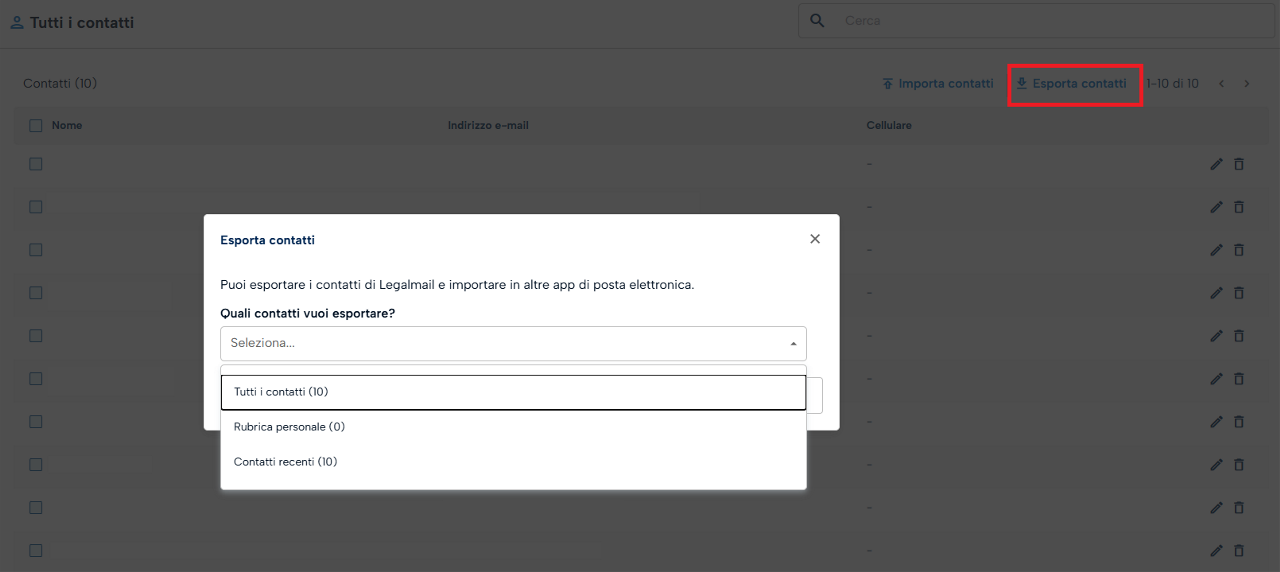Screen dimensions: 1280x572
Task: Choose Contatti recenti (10) option
Action: (x=513, y=462)
